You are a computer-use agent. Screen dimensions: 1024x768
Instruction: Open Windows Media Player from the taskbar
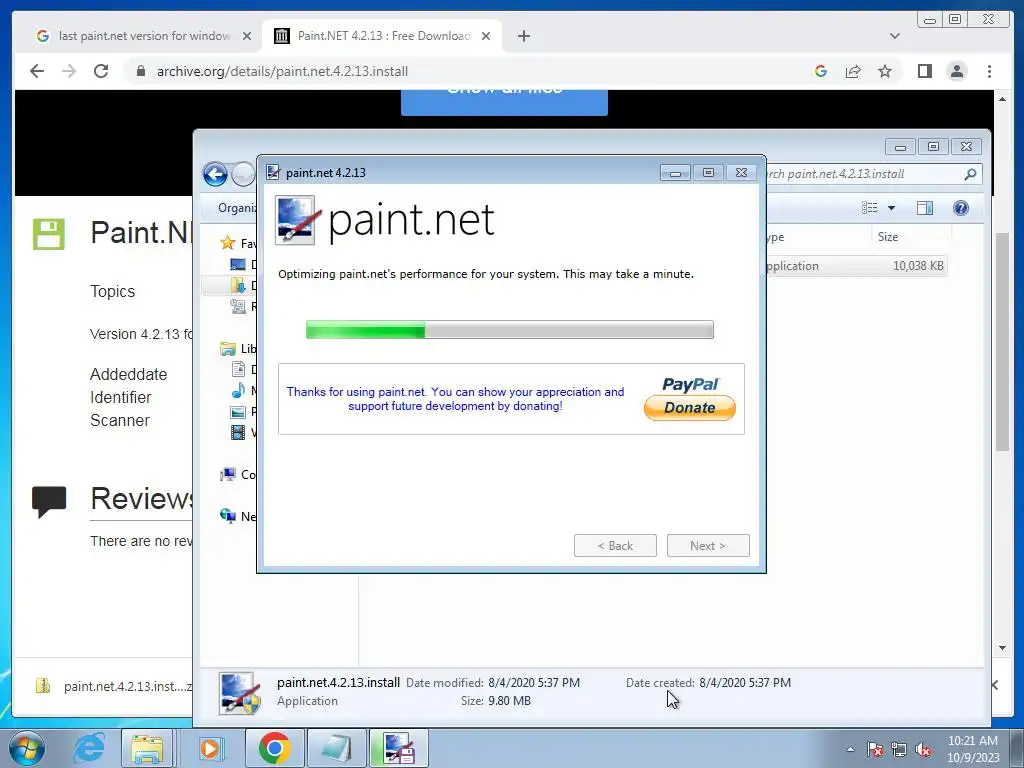point(210,748)
